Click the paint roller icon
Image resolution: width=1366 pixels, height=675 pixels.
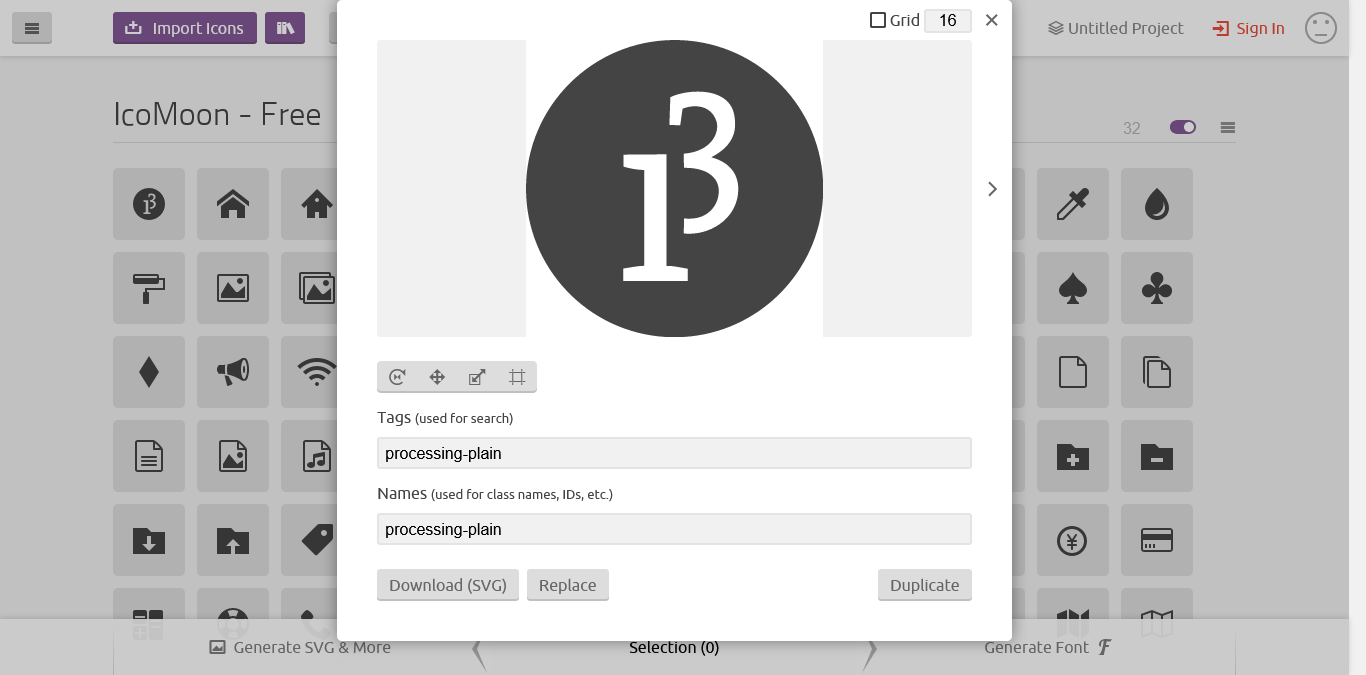(149, 288)
